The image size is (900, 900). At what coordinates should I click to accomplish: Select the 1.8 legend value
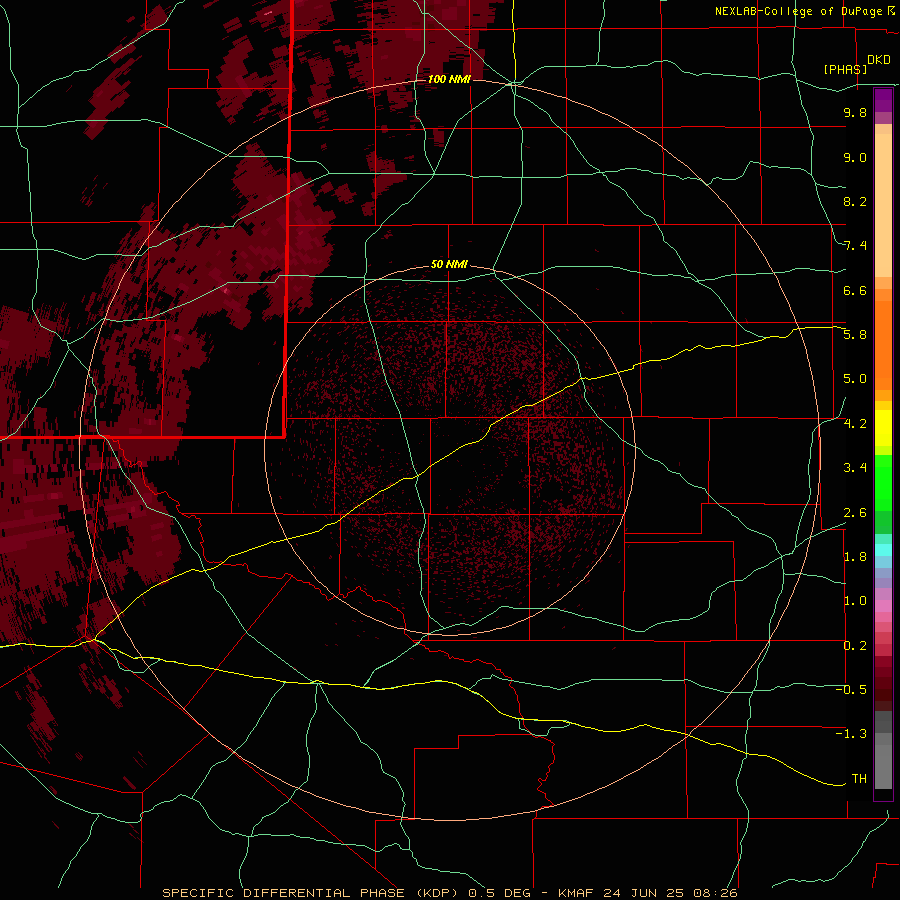coord(855,557)
